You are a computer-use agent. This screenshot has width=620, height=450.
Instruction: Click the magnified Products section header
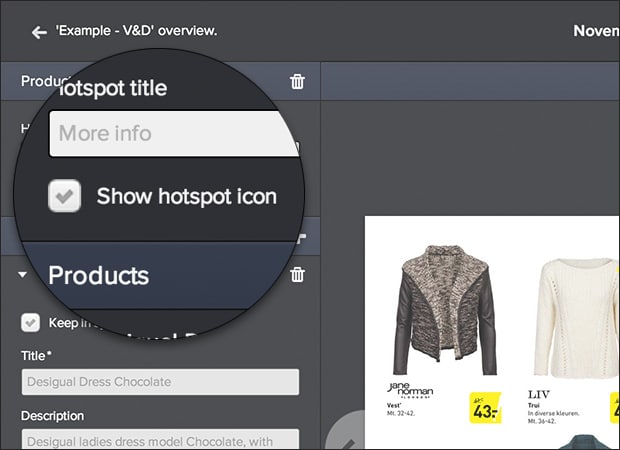[98, 275]
